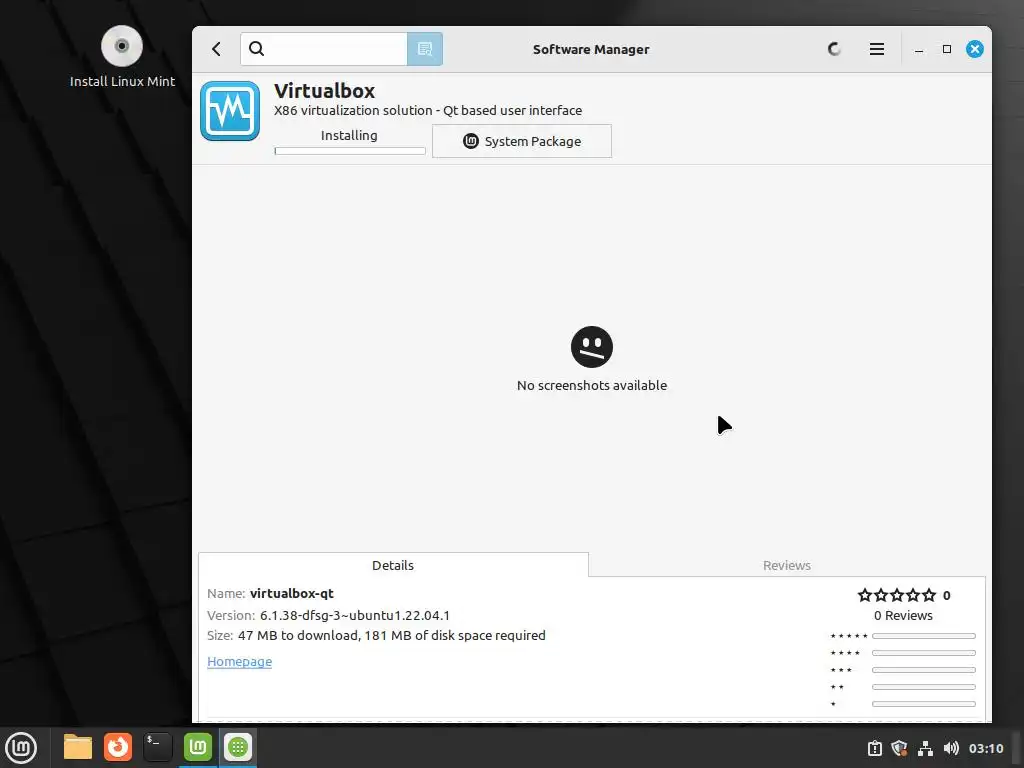Toggle search in descriptions button

(x=424, y=49)
